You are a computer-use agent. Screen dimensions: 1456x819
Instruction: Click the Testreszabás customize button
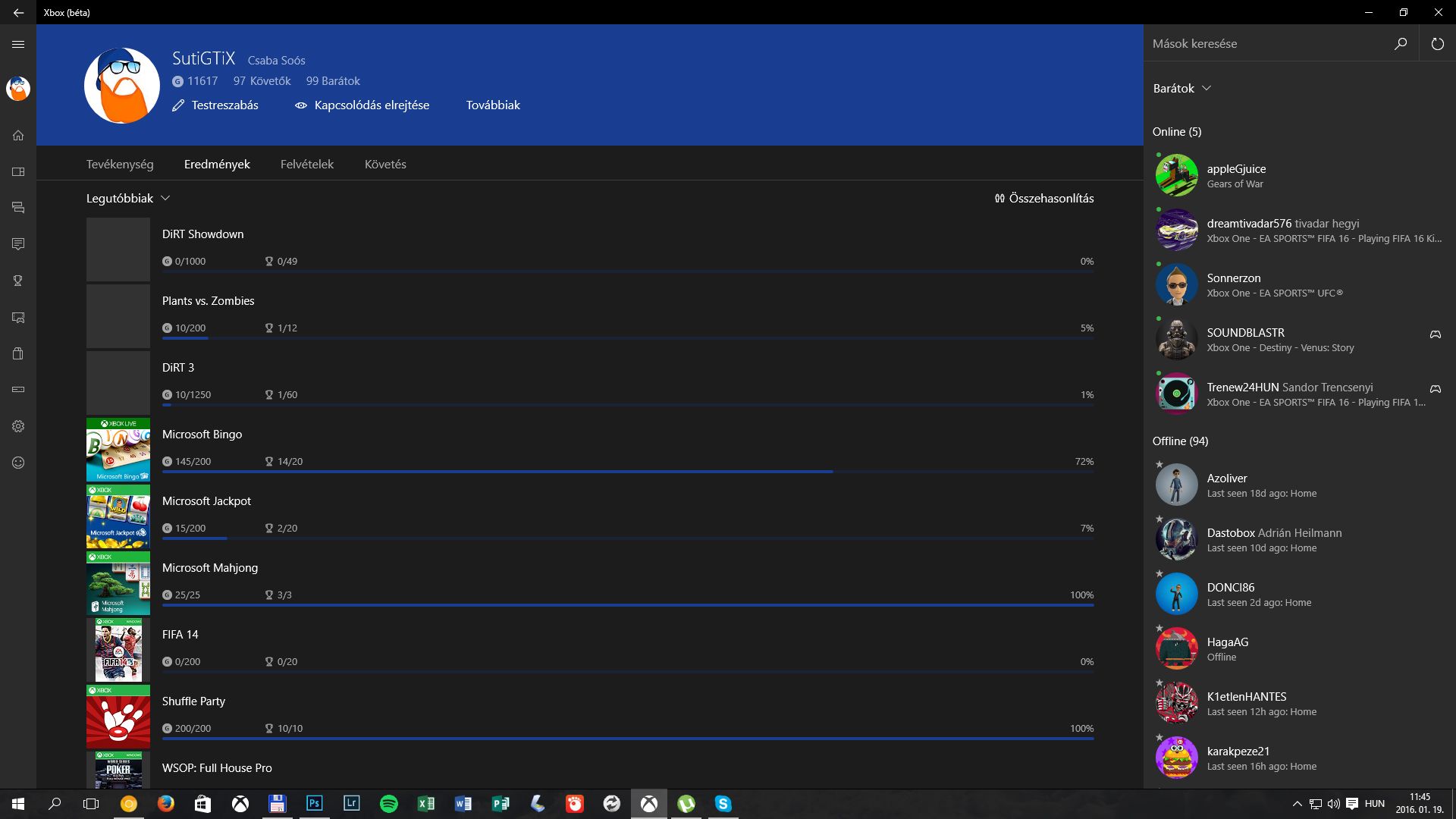(215, 105)
